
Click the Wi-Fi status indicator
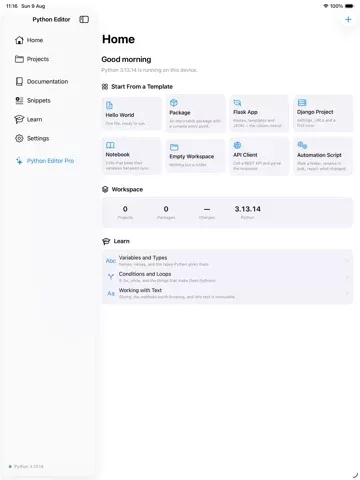(326, 6)
